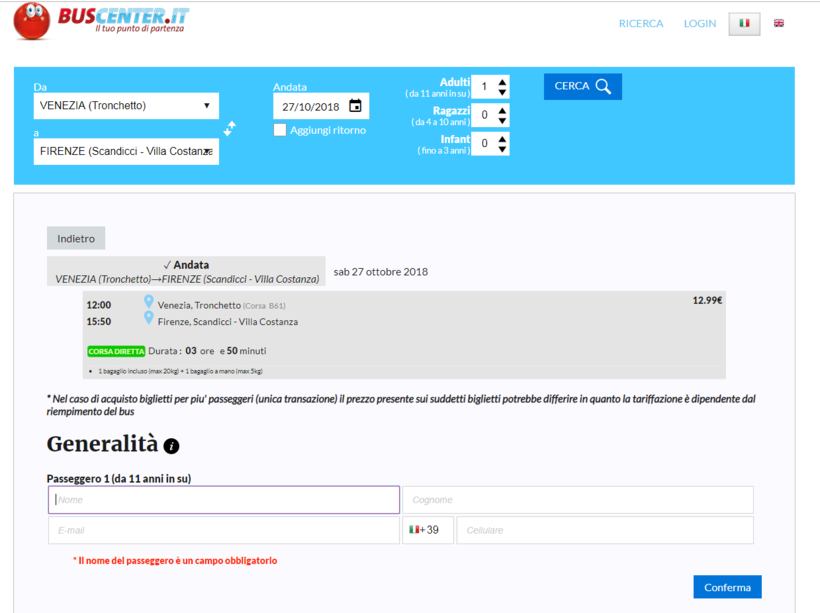
Task: Click the Conferma button
Action: (727, 587)
